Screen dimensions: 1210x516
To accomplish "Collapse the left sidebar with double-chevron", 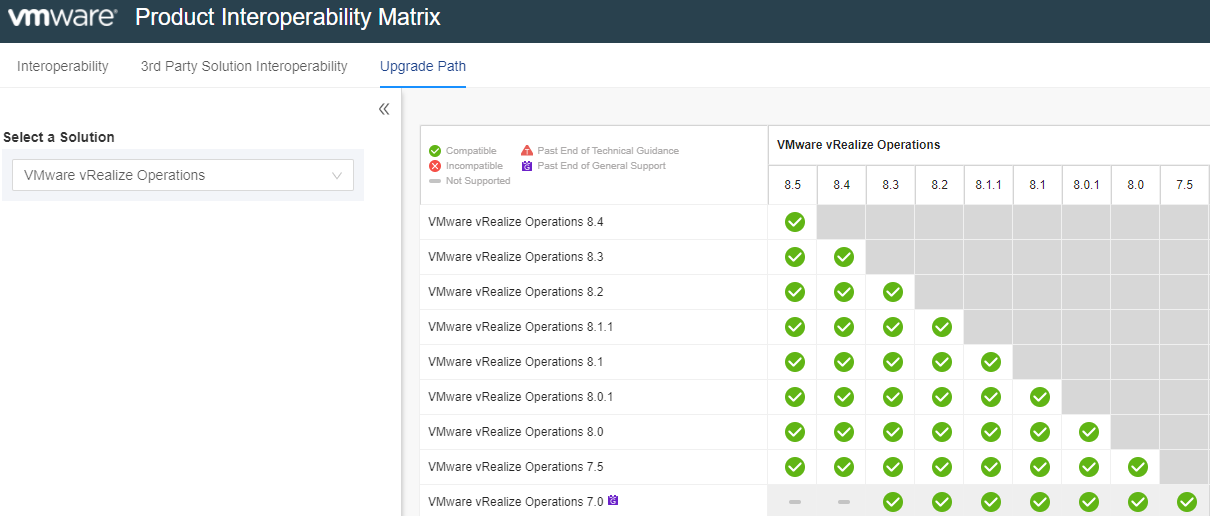I will 384,109.
